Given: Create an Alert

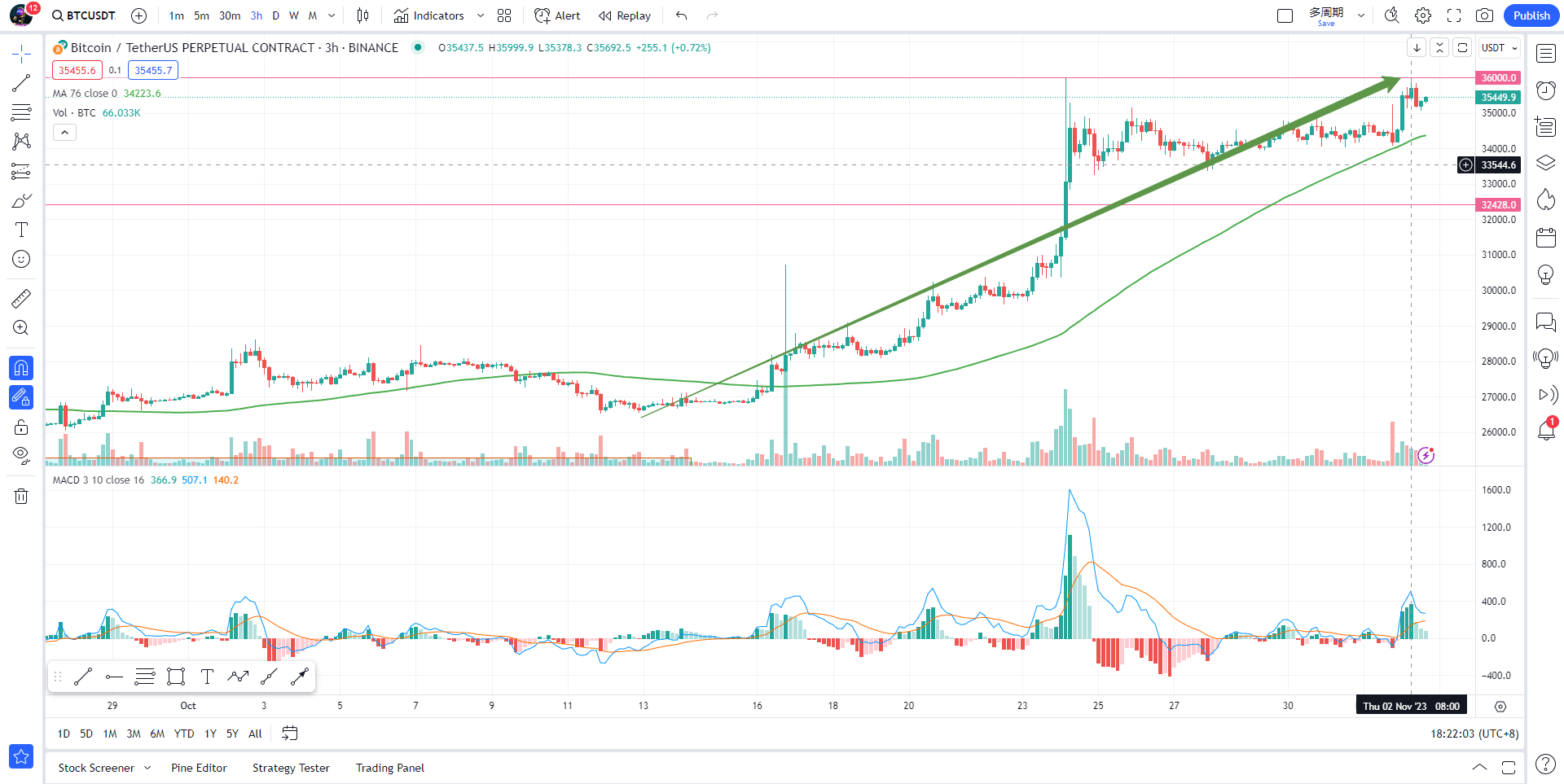Looking at the screenshot, I should (557, 15).
